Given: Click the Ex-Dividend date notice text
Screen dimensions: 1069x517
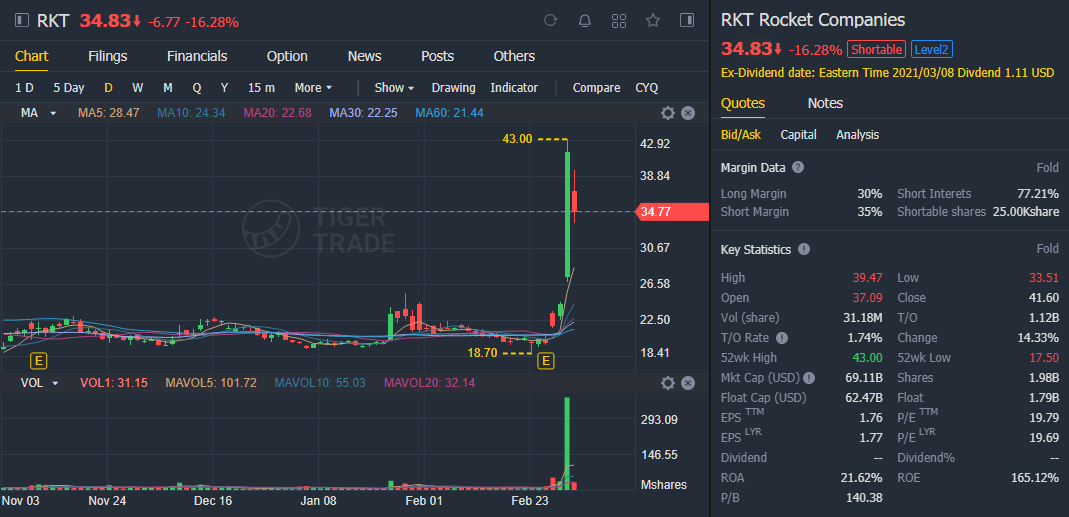Looking at the screenshot, I should [x=888, y=72].
